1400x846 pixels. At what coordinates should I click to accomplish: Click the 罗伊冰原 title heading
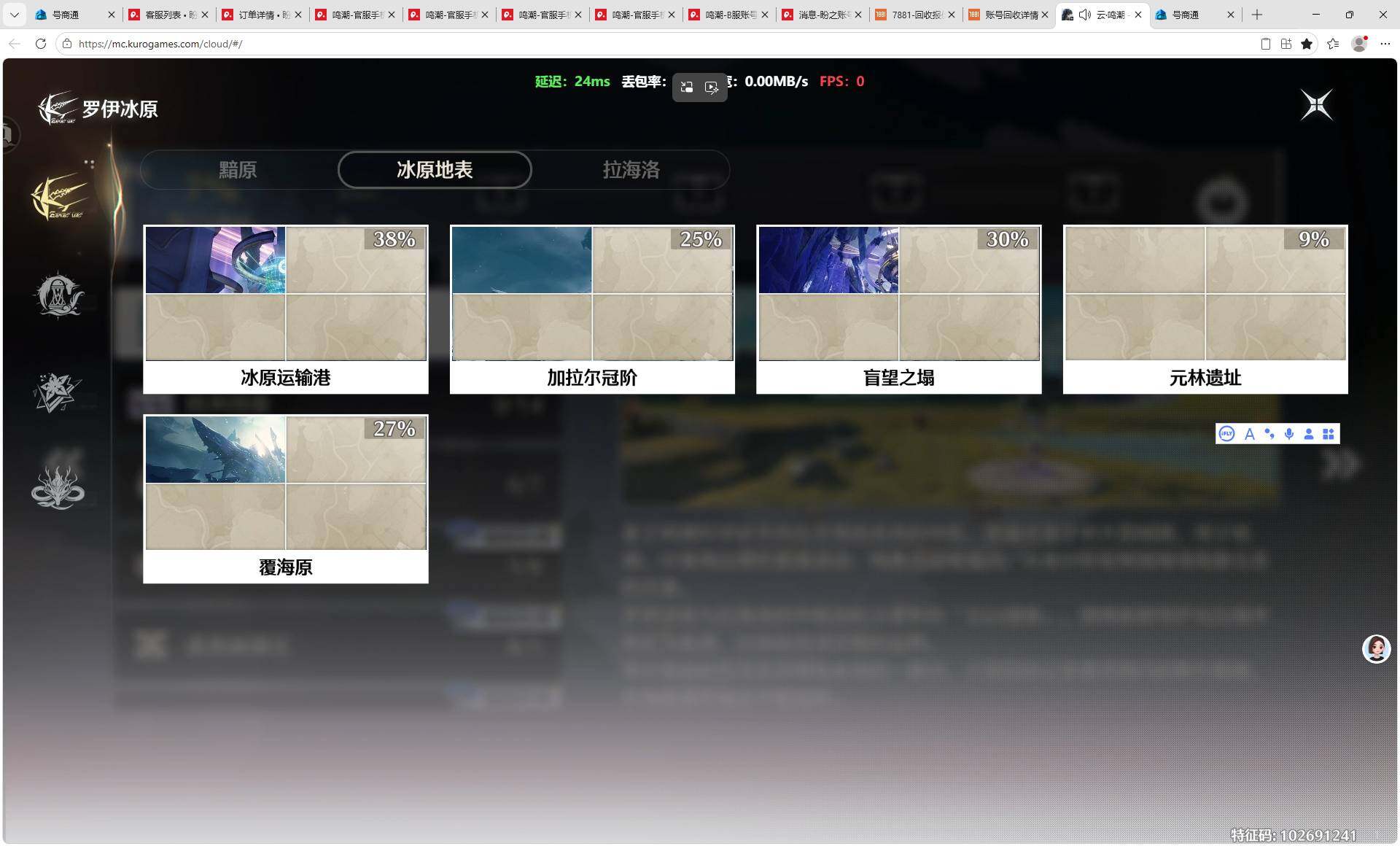120,109
